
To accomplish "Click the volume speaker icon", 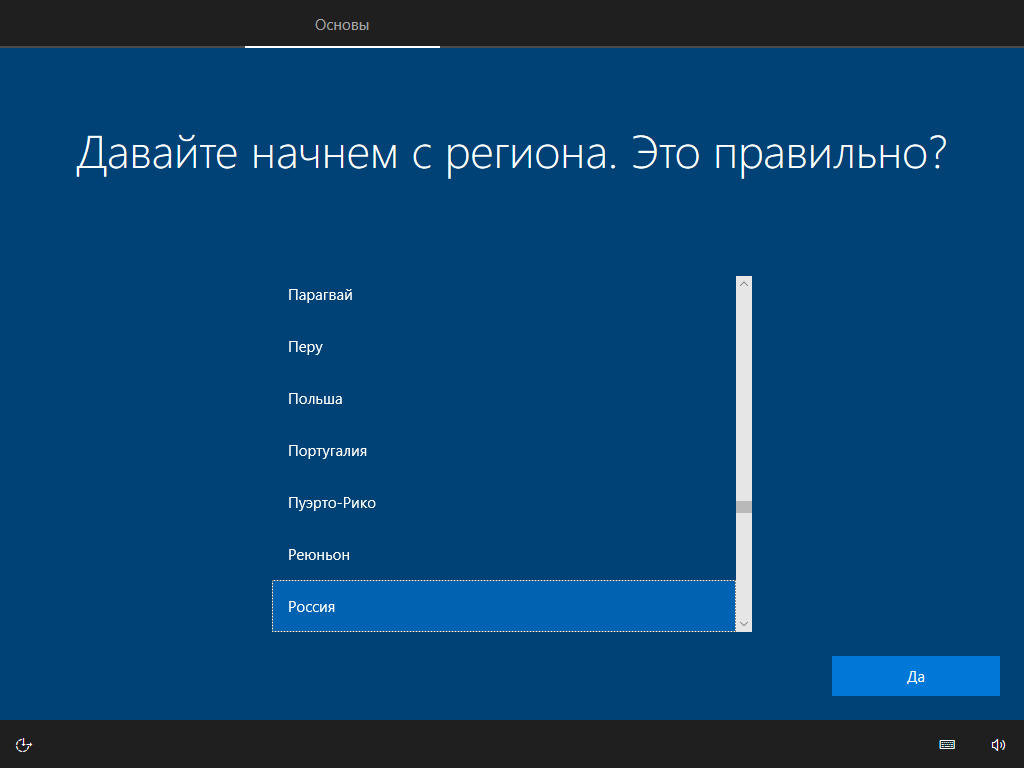I will 997,744.
